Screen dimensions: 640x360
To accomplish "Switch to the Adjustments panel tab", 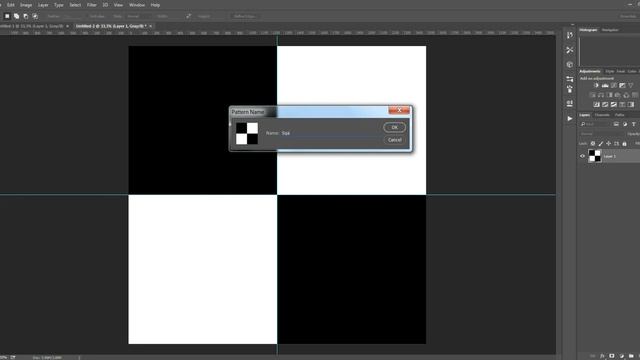I will pos(590,71).
